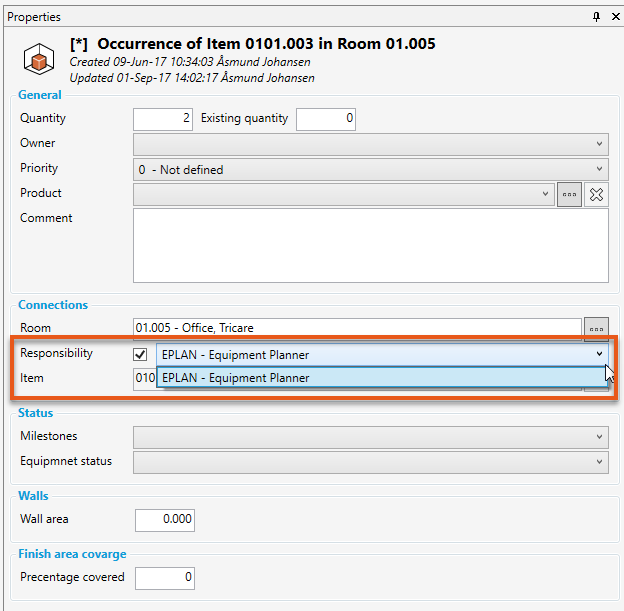Focus the Existing quantity field
Screen dimensions: 624x611
325,119
